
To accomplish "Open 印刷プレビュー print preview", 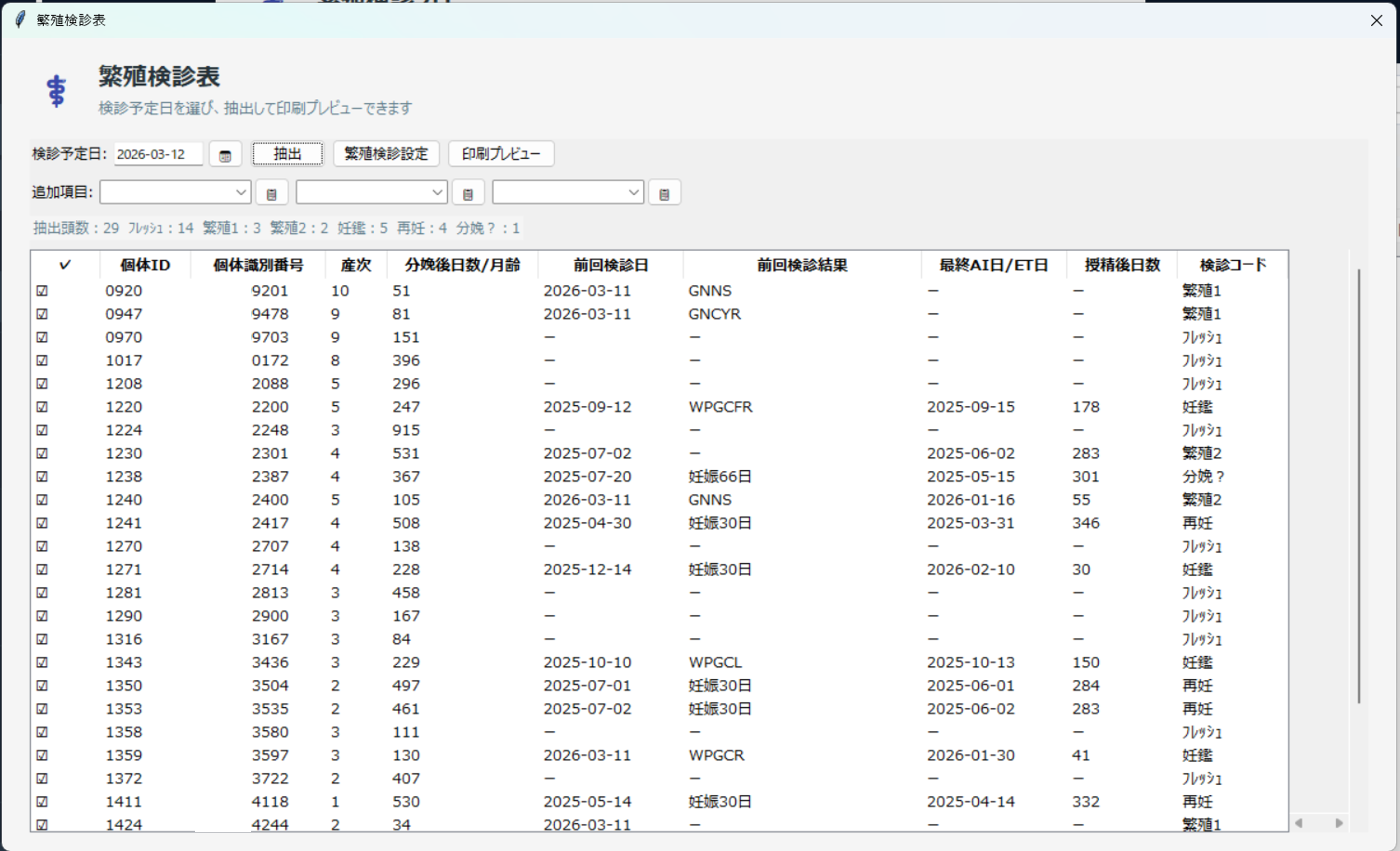I will tap(501, 154).
